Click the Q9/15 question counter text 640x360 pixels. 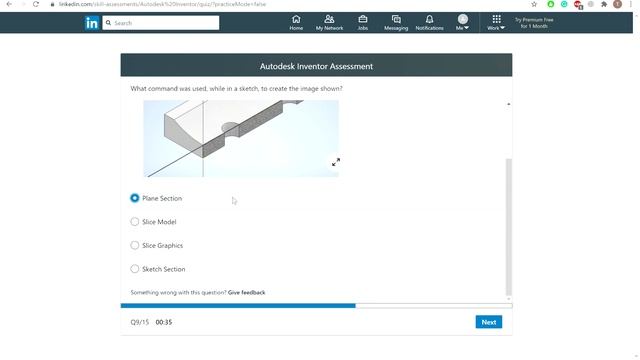140,322
